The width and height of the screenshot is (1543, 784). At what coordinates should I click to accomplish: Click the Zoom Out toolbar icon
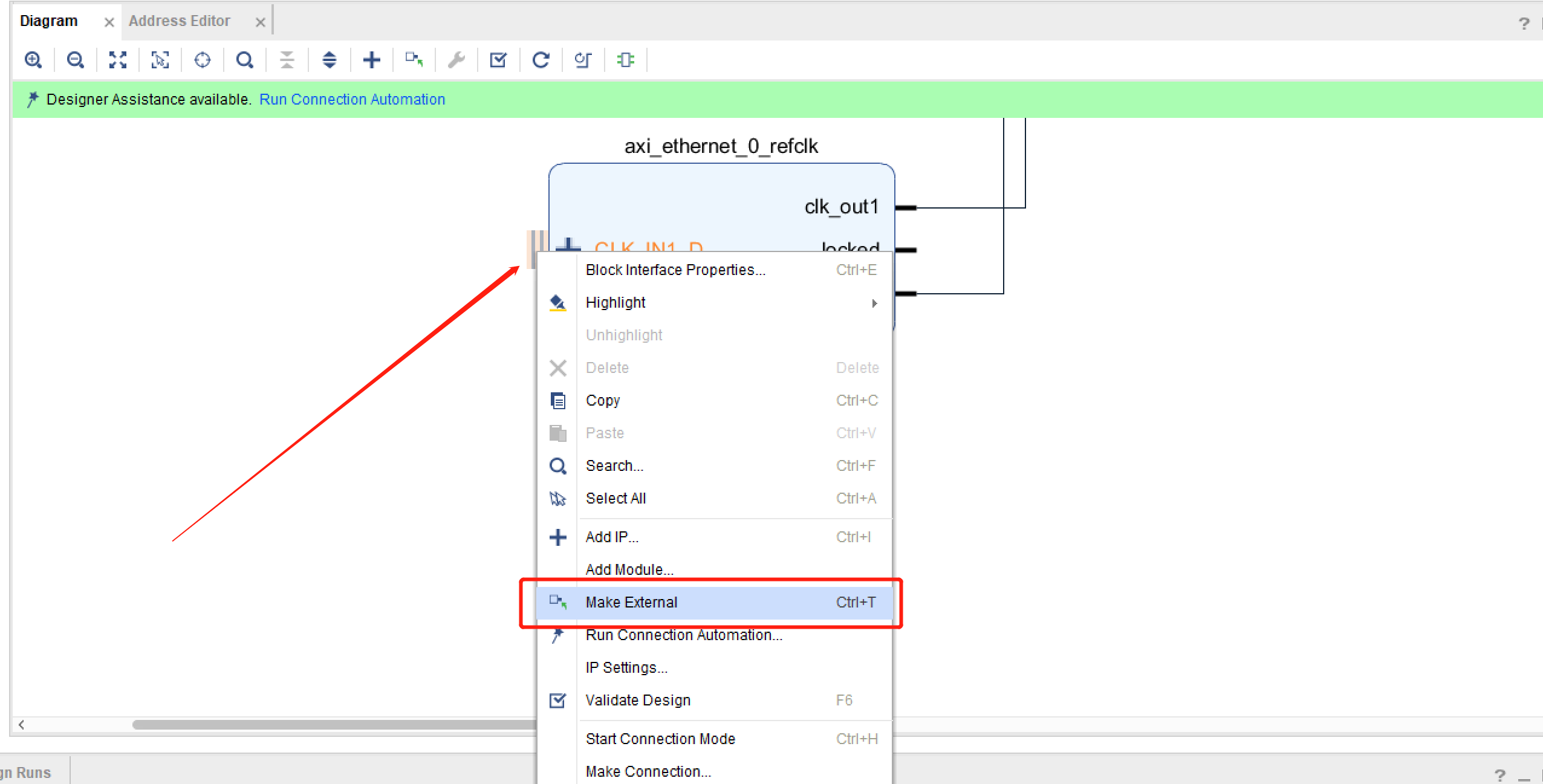(x=76, y=60)
